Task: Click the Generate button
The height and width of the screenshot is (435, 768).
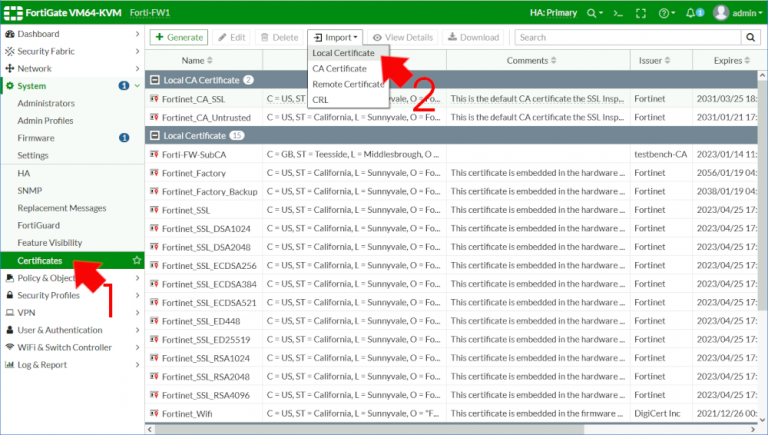Action: (179, 37)
